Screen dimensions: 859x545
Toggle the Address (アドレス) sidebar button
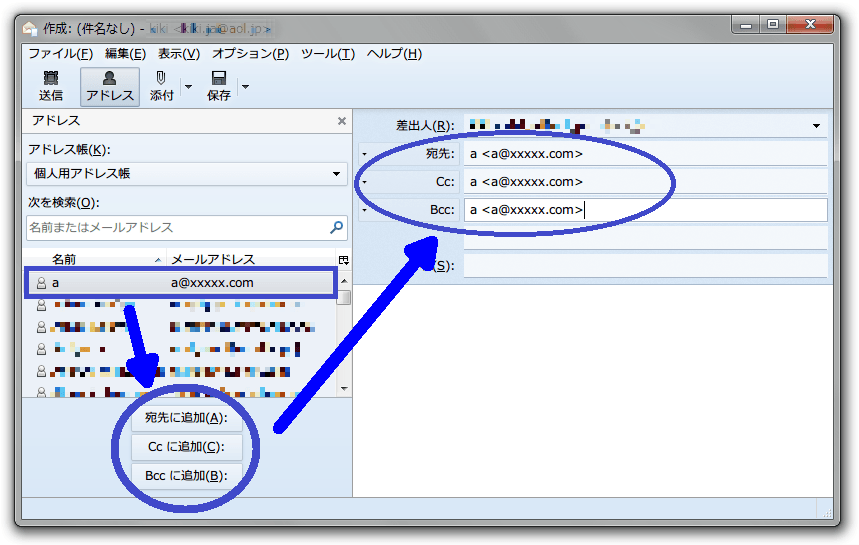pyautogui.click(x=109, y=86)
